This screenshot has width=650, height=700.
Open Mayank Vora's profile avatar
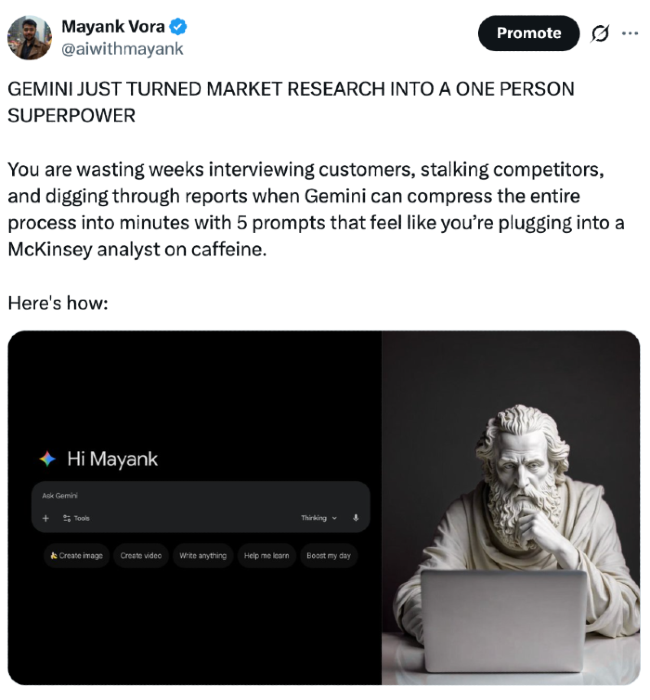tap(29, 38)
